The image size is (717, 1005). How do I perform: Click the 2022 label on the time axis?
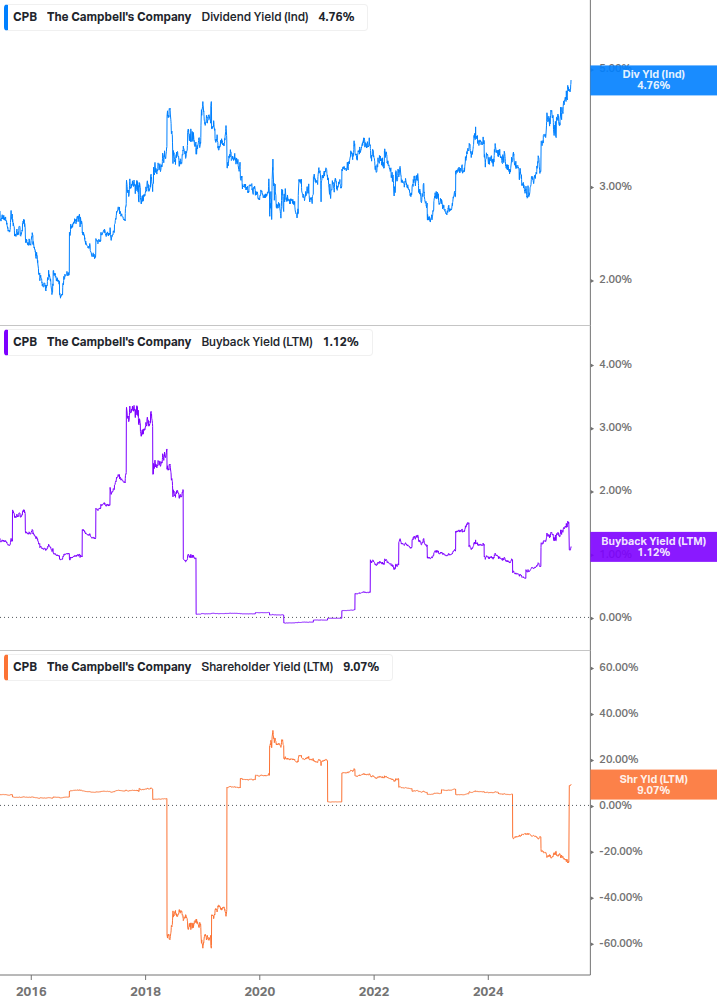click(x=374, y=992)
